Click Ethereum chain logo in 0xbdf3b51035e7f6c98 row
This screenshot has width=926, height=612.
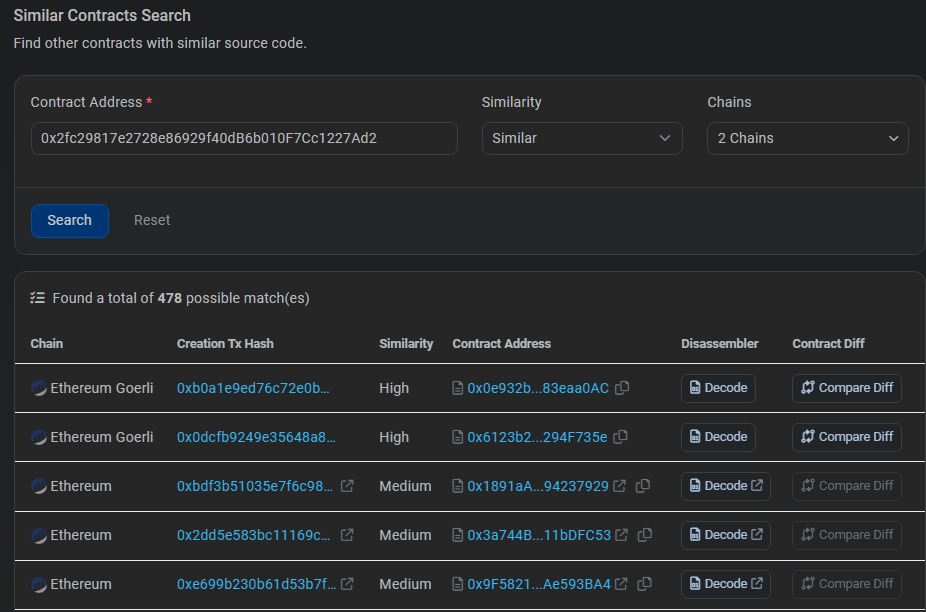(39, 486)
